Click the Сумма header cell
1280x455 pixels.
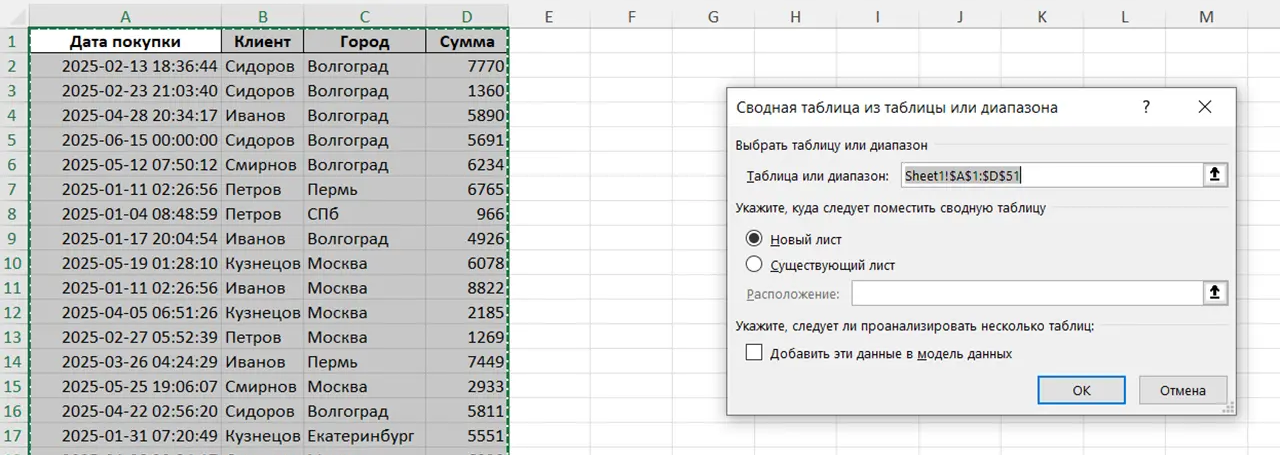point(467,42)
